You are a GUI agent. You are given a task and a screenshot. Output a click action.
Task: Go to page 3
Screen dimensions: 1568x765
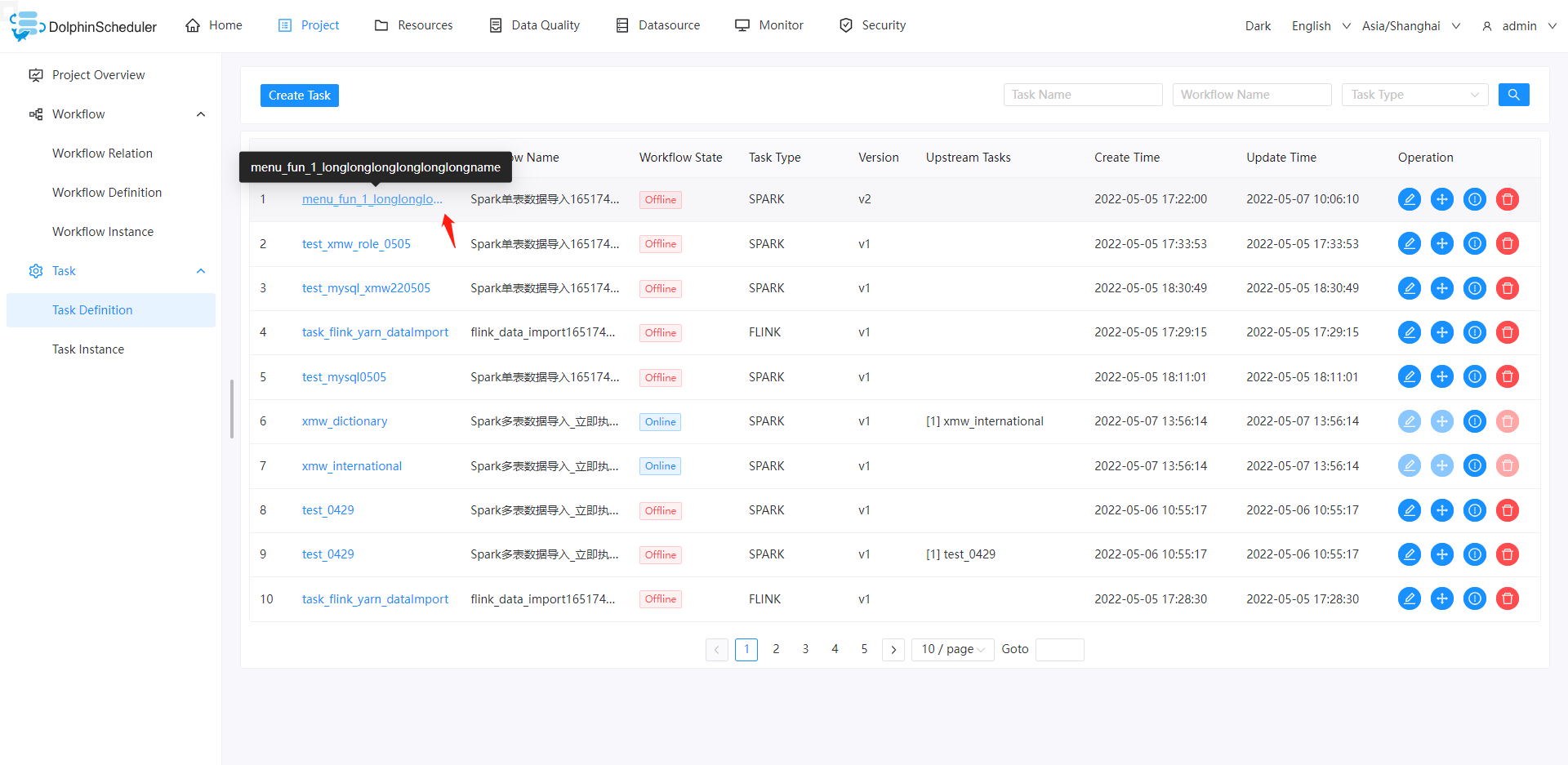click(805, 649)
